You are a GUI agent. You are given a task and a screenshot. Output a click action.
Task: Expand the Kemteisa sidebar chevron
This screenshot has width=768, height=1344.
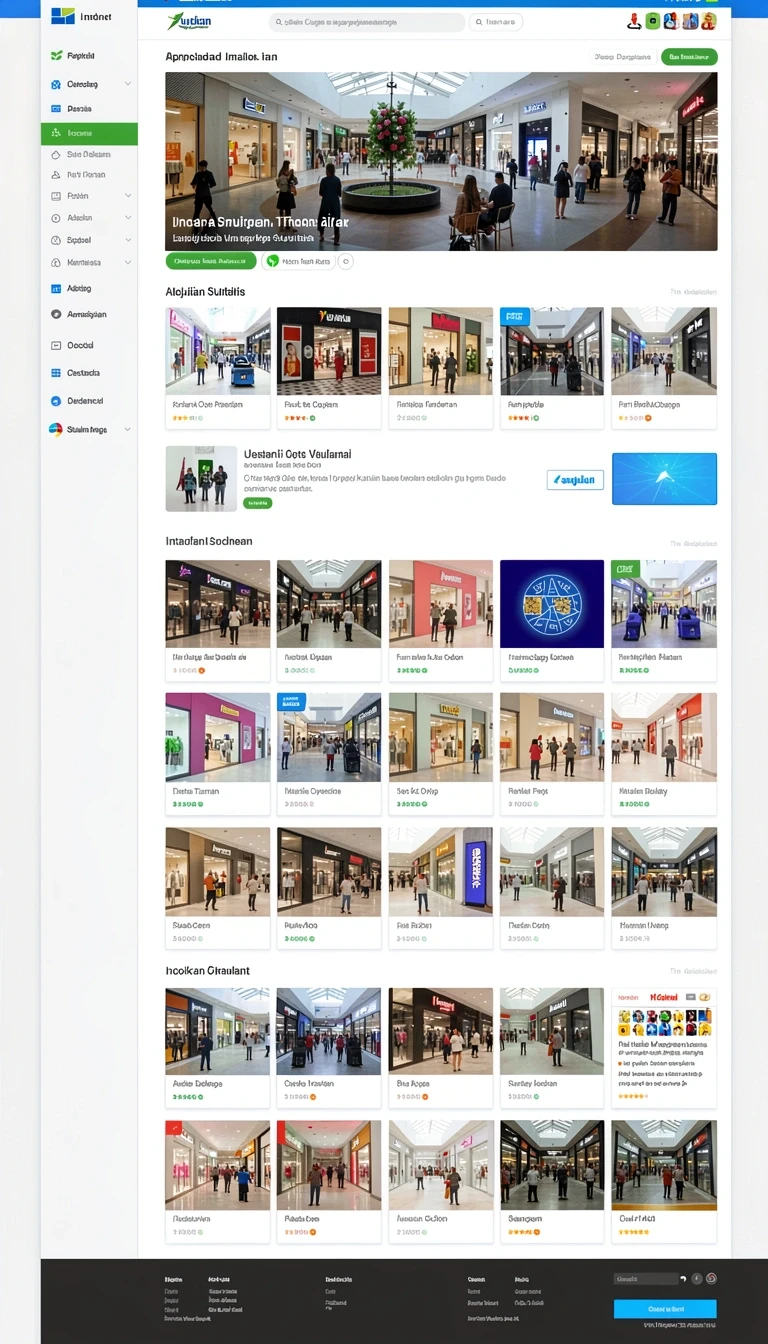coord(128,262)
